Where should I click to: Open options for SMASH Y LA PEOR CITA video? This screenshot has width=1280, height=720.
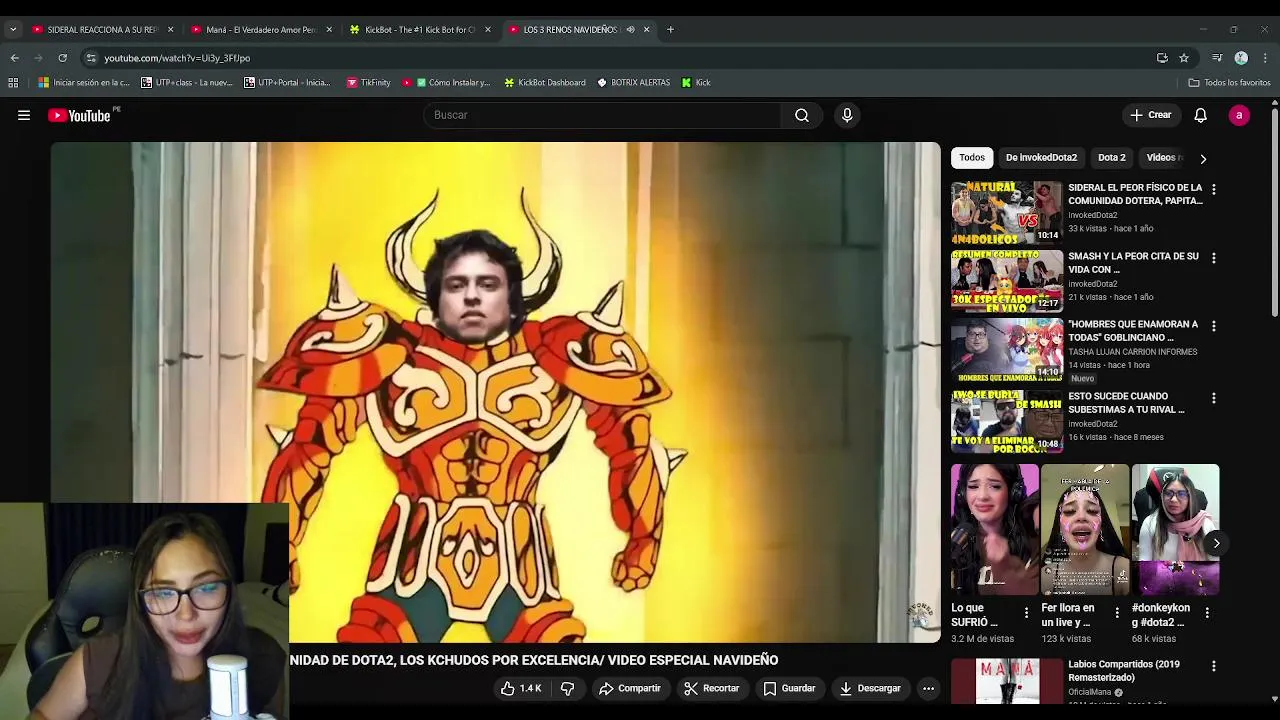1213,258
